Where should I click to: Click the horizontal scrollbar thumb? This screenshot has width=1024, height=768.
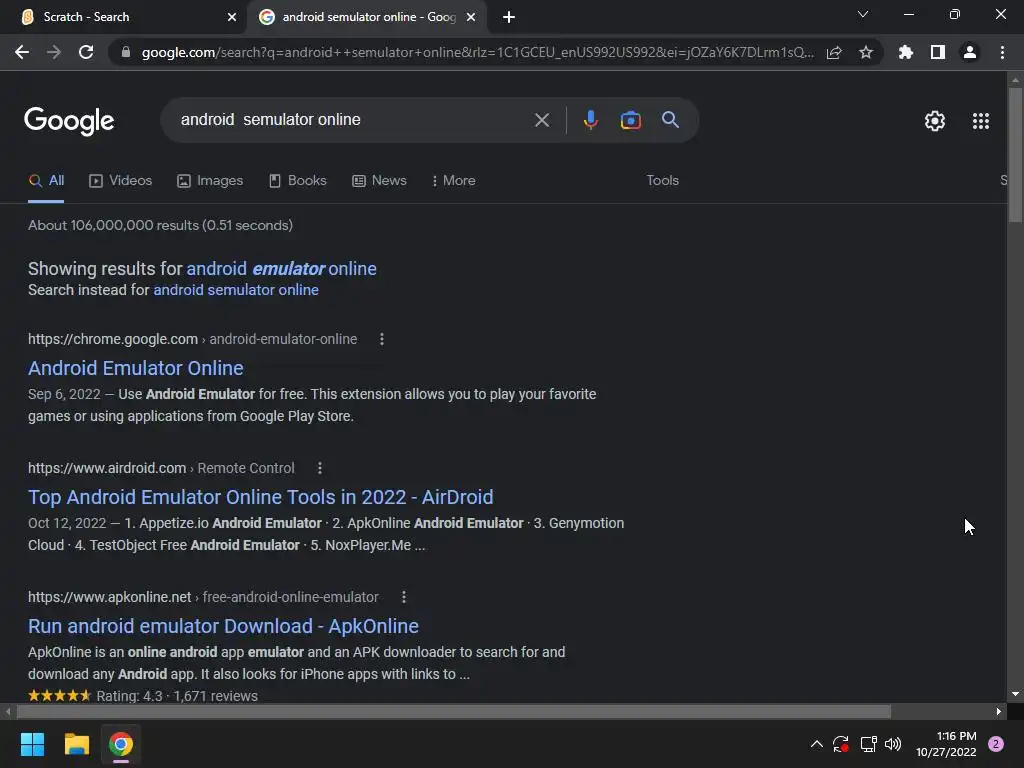click(454, 712)
